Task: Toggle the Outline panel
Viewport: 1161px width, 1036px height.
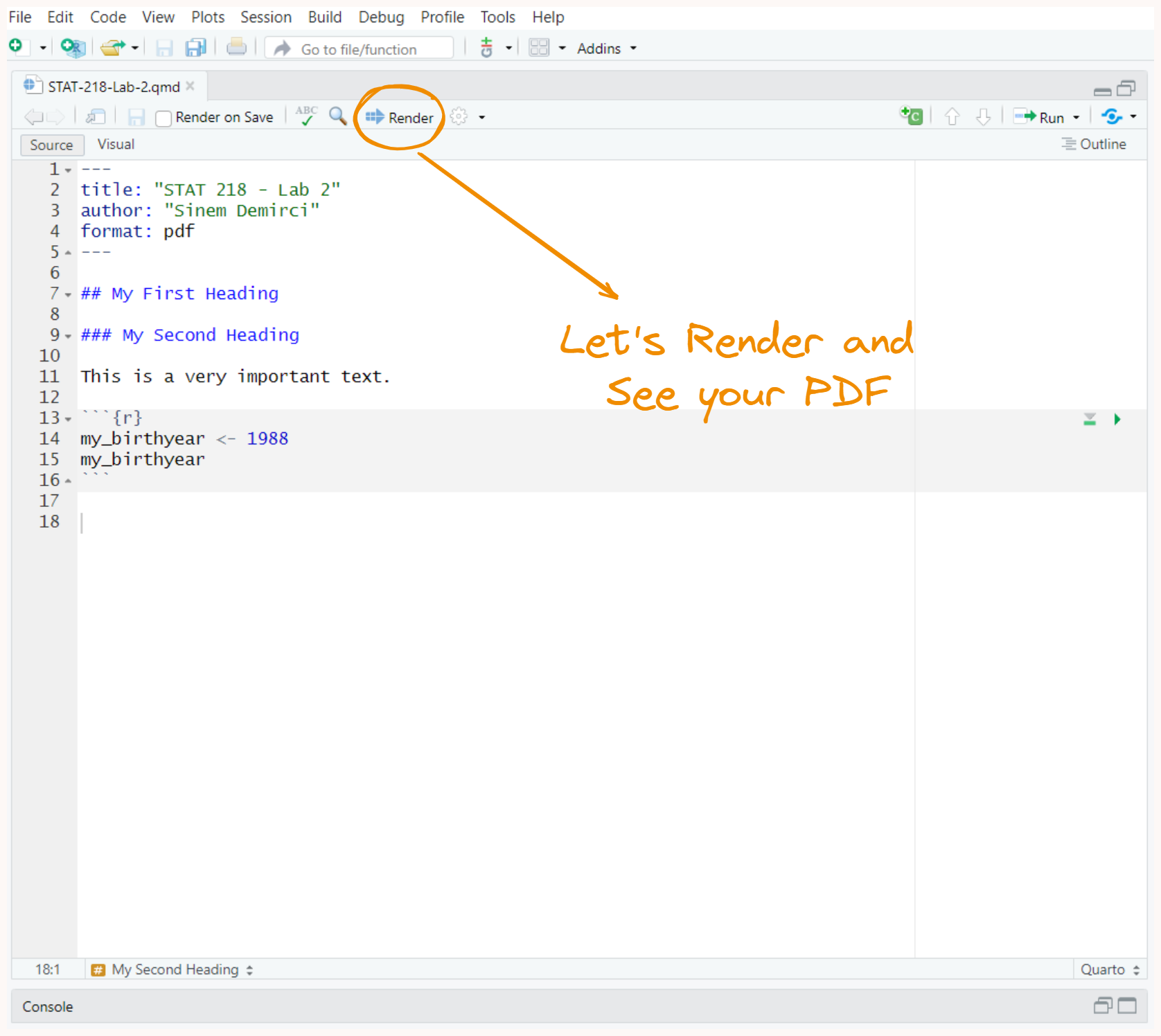Action: [1094, 144]
